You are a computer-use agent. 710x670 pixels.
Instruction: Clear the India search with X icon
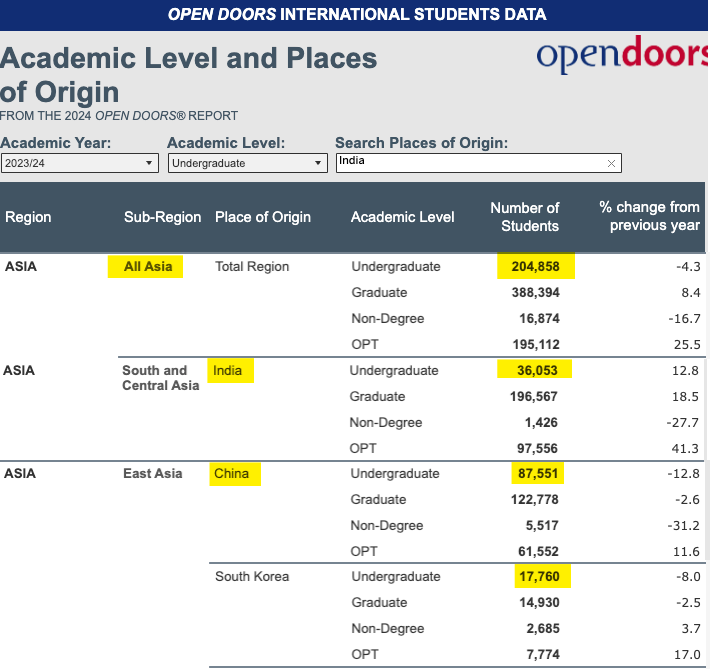611,163
